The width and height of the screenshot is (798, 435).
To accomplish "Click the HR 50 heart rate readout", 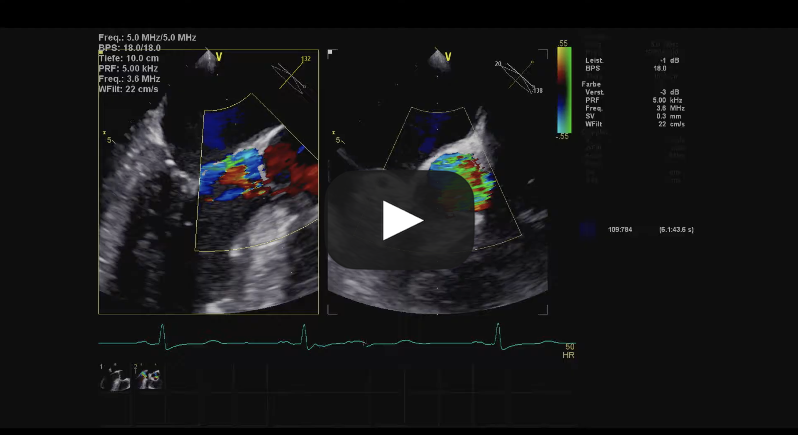I will coord(569,350).
